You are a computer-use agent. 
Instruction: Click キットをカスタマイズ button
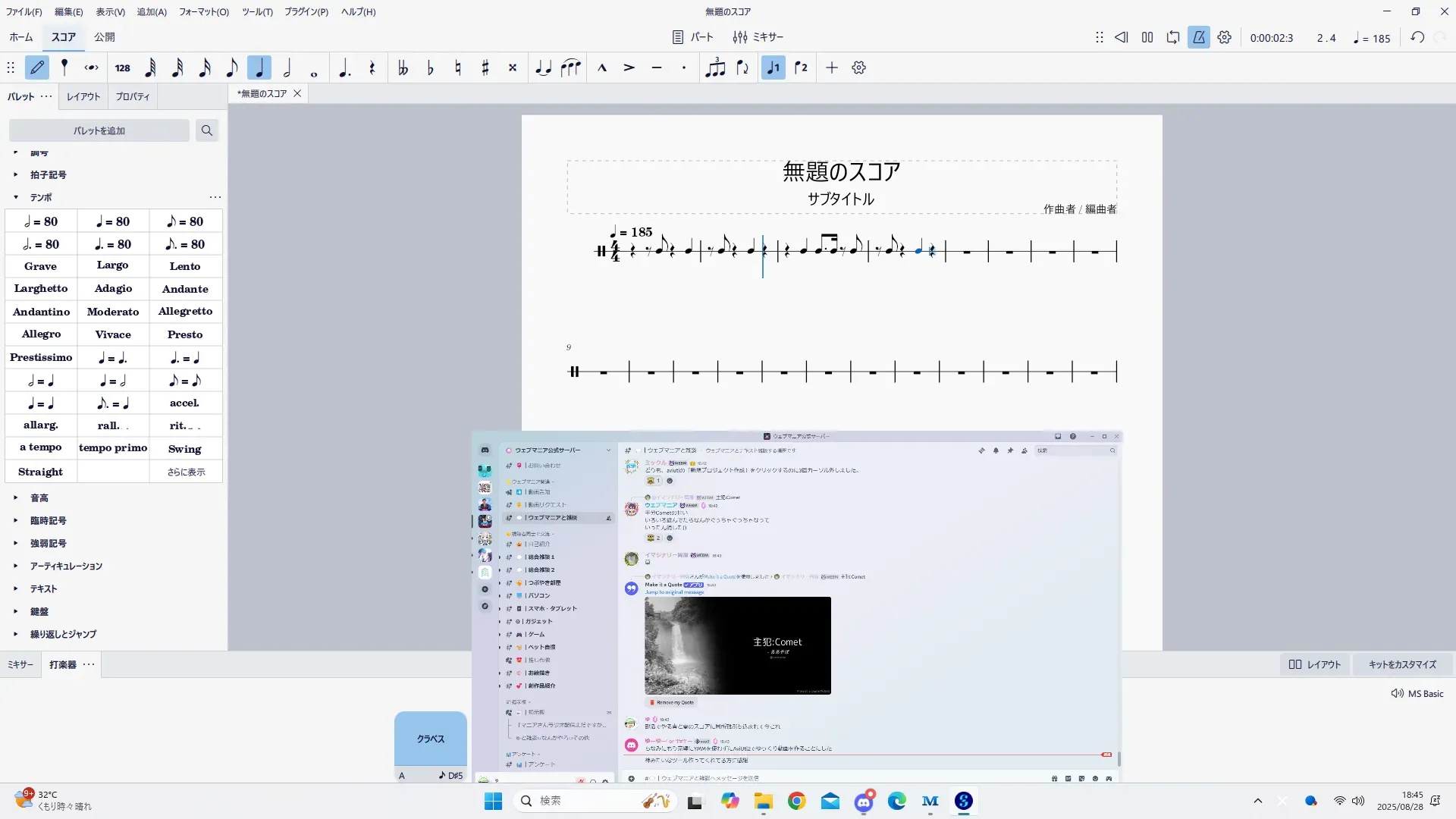click(x=1402, y=665)
